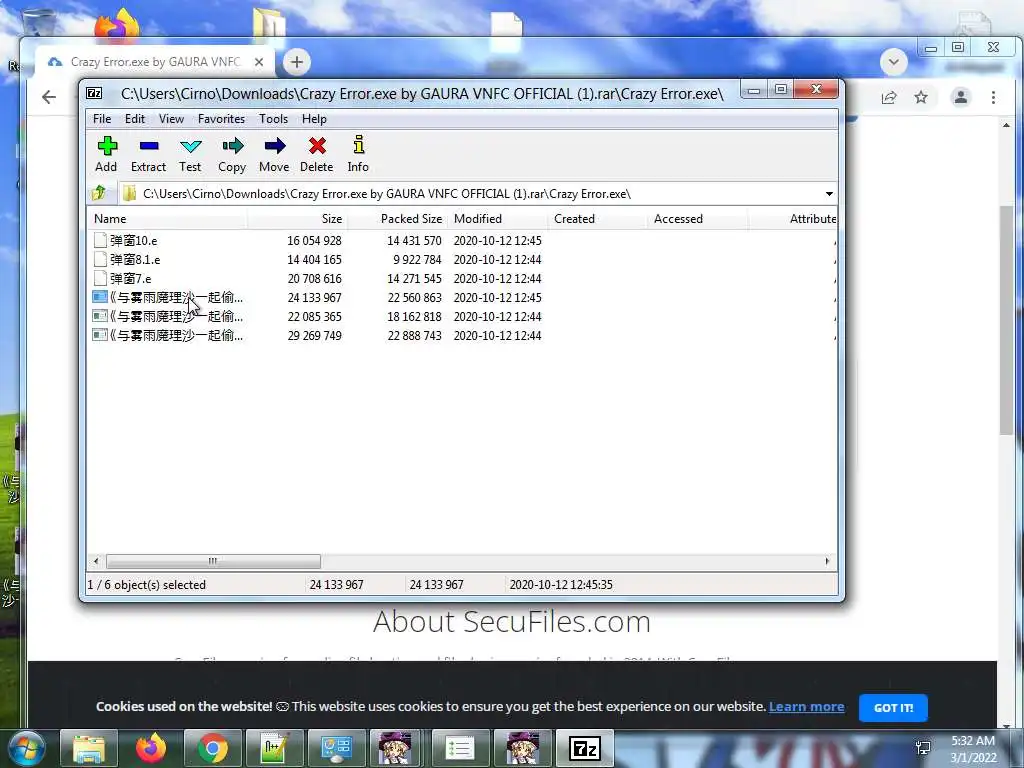Sort by Created column header
The height and width of the screenshot is (768, 1024).
pos(598,219)
